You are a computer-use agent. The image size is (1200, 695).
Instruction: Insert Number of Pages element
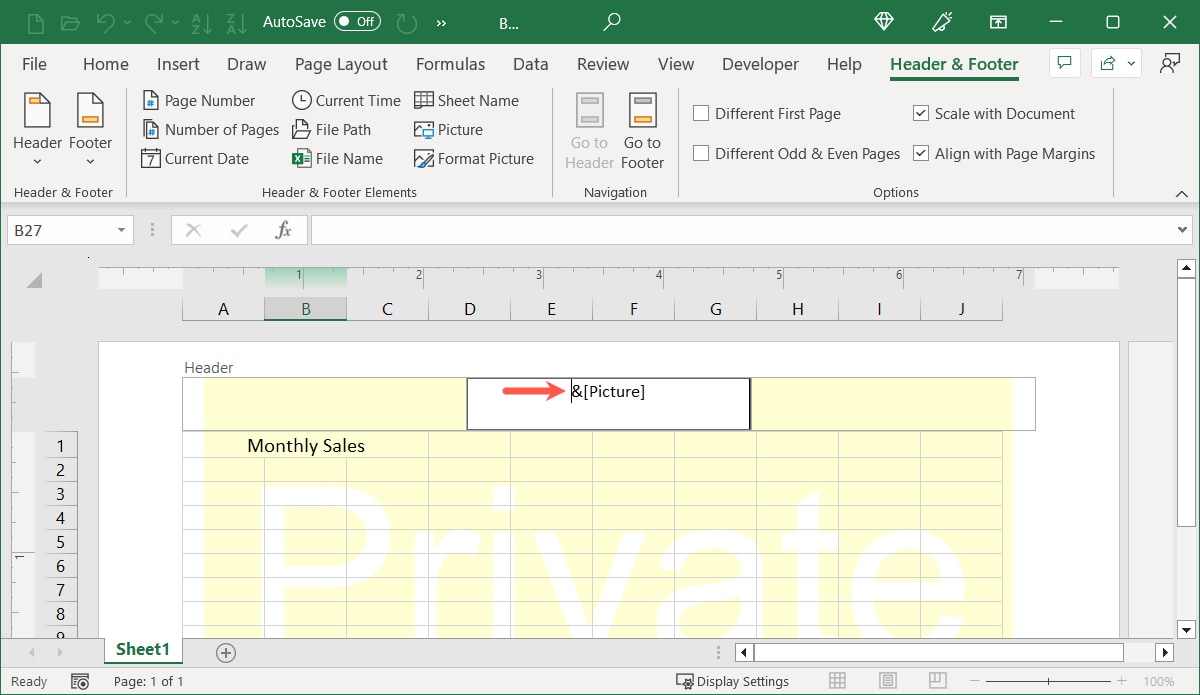click(210, 130)
